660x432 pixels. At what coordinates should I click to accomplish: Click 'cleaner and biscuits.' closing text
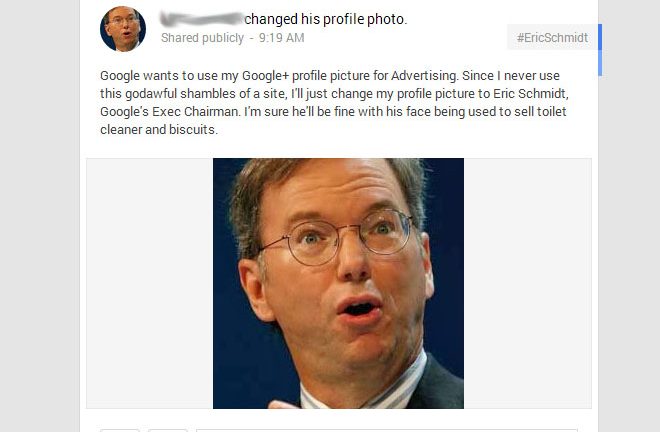pos(159,130)
